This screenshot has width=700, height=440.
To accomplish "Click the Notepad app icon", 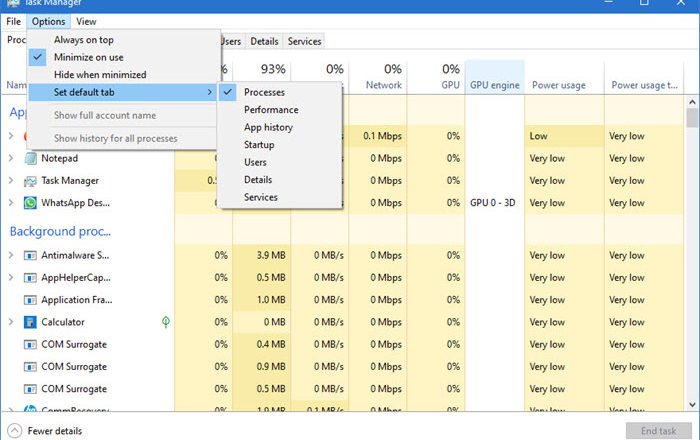I will coord(30,158).
